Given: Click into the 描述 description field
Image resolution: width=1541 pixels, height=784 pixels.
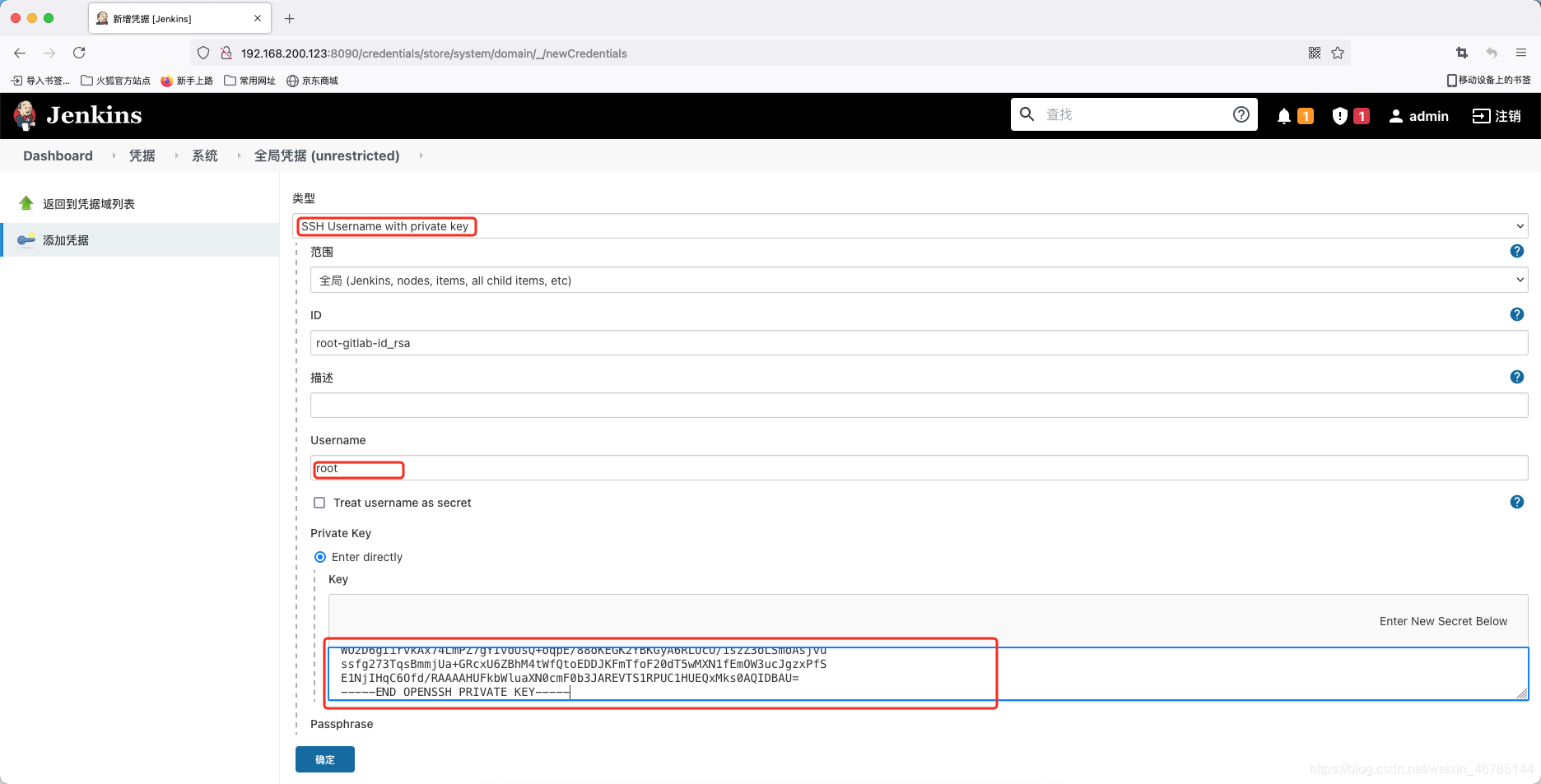Looking at the screenshot, I should (x=919, y=405).
